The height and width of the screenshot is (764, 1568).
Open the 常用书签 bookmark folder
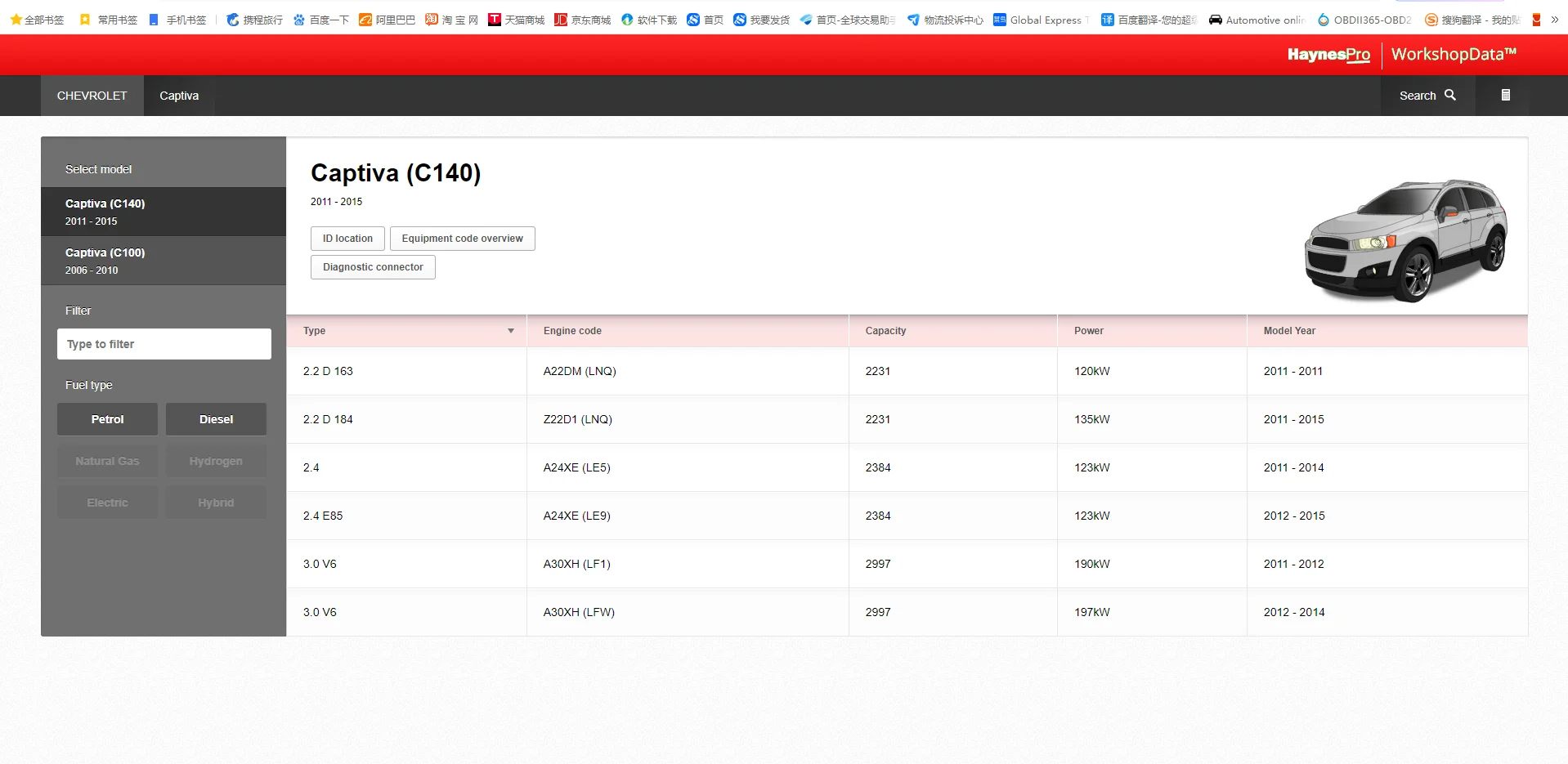pyautogui.click(x=109, y=20)
